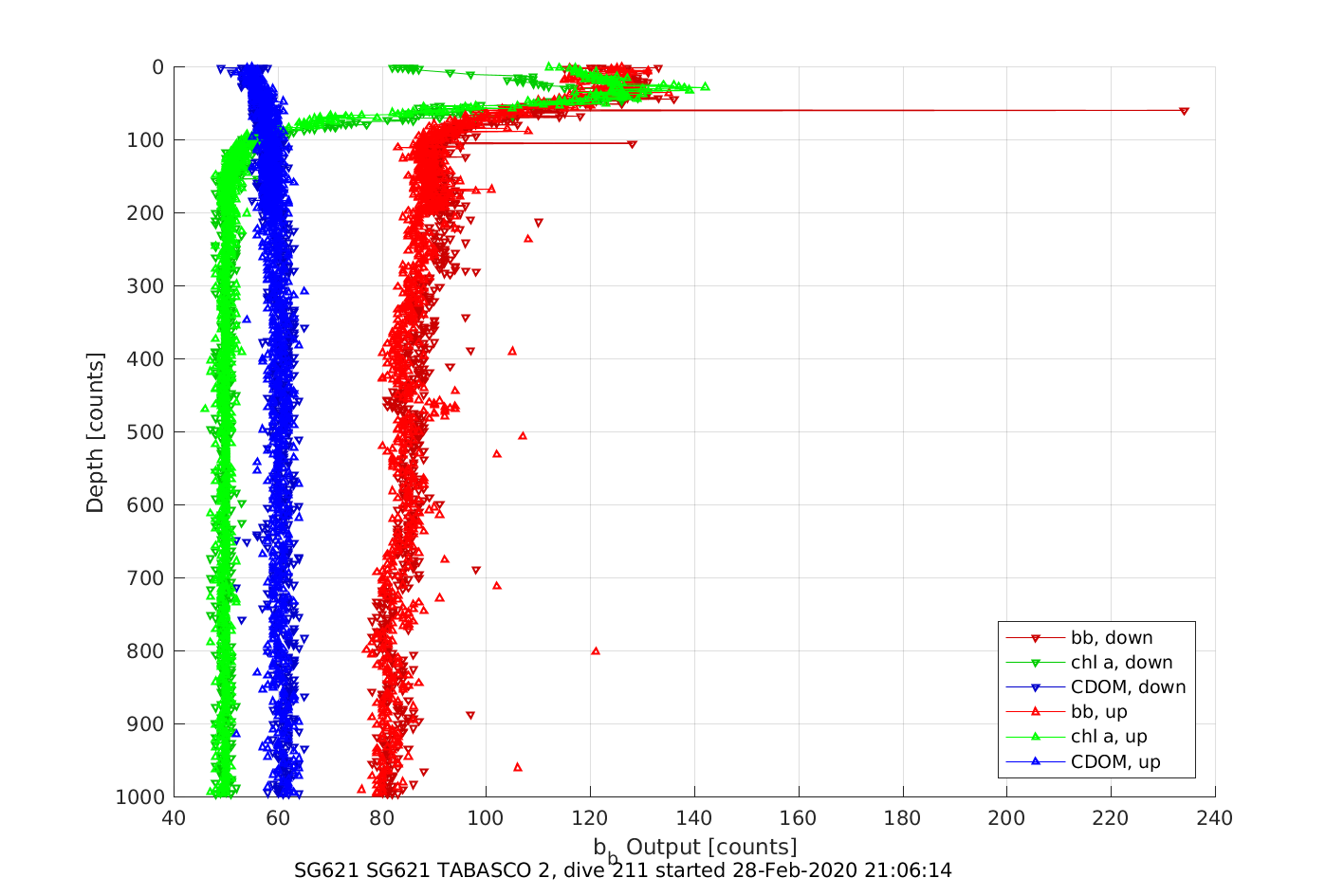Click the 'bb Output [counts]' x-axis label
The image size is (1344, 896).
(695, 850)
